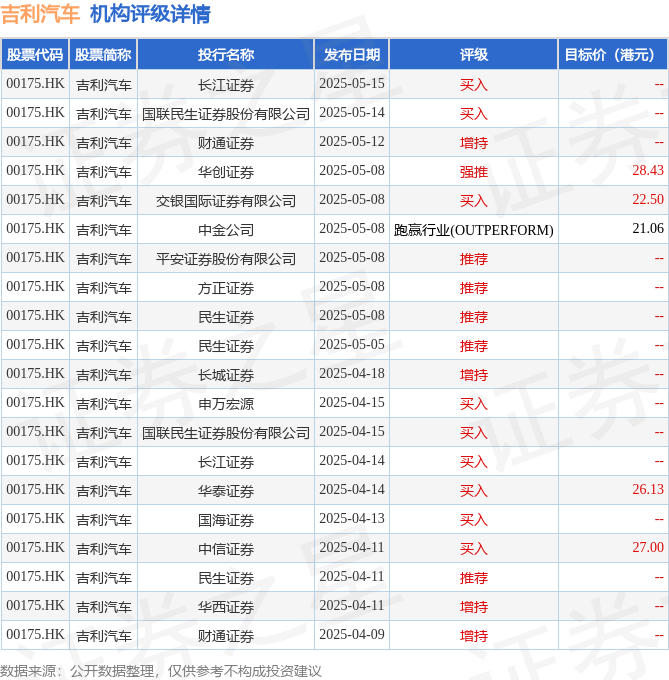The height and width of the screenshot is (680, 669).
Task: Click the date 2025-04-13
Action: (352, 519)
